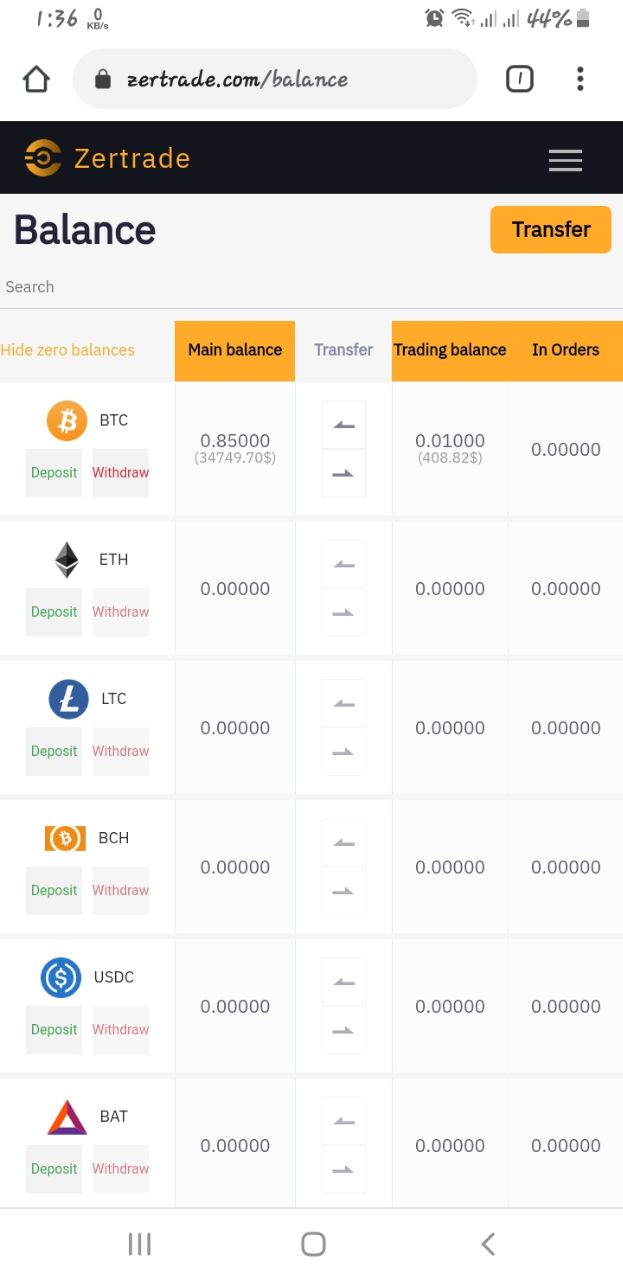Open browser three-dot options menu
The height and width of the screenshot is (1280, 623).
click(x=580, y=79)
